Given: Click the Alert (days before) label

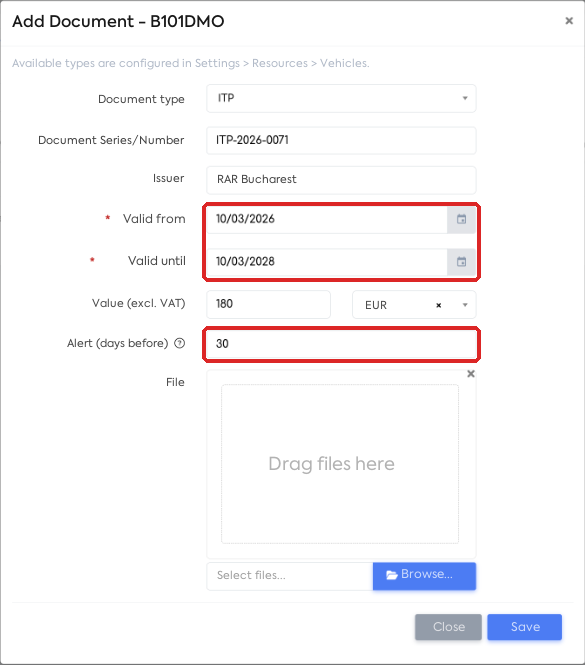Looking at the screenshot, I should pos(118,343).
